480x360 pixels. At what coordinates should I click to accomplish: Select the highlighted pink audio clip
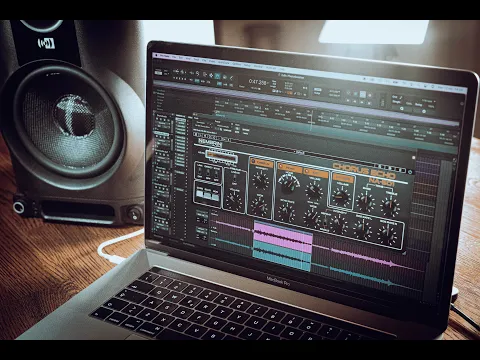click(x=283, y=236)
